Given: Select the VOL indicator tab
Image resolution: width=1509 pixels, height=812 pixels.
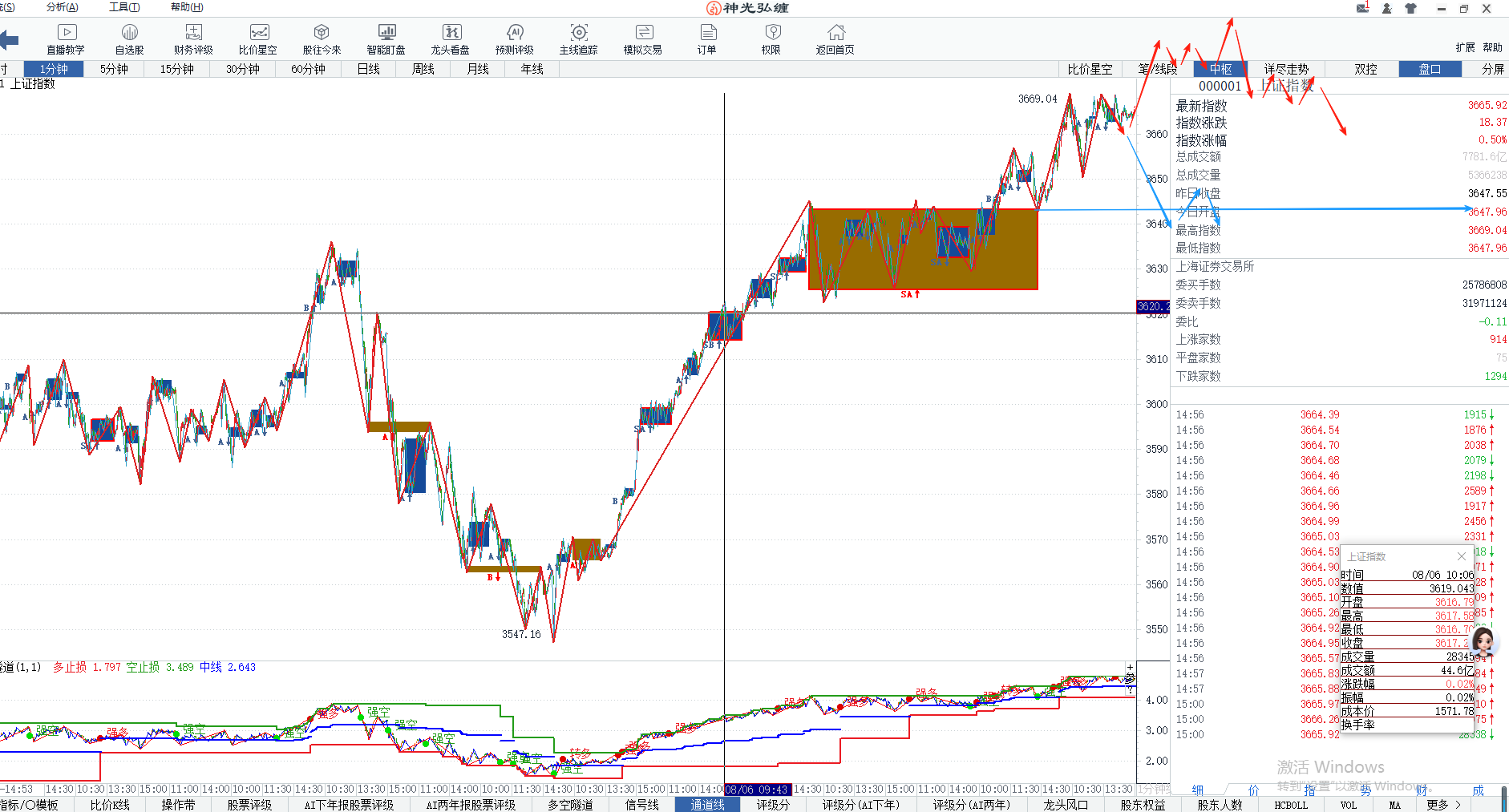Looking at the screenshot, I should (1349, 805).
